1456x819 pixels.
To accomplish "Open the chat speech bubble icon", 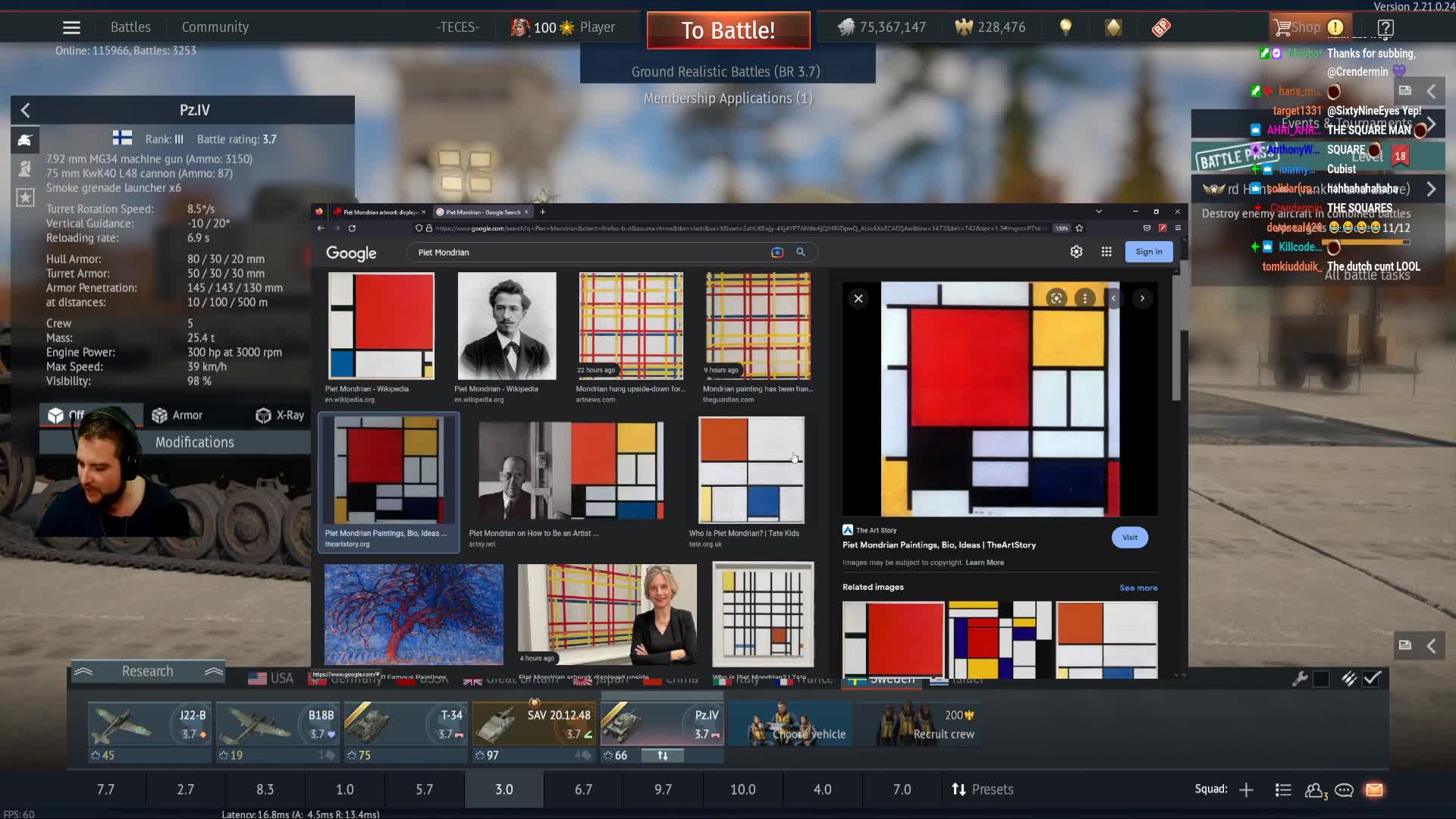I will pos(1345,790).
